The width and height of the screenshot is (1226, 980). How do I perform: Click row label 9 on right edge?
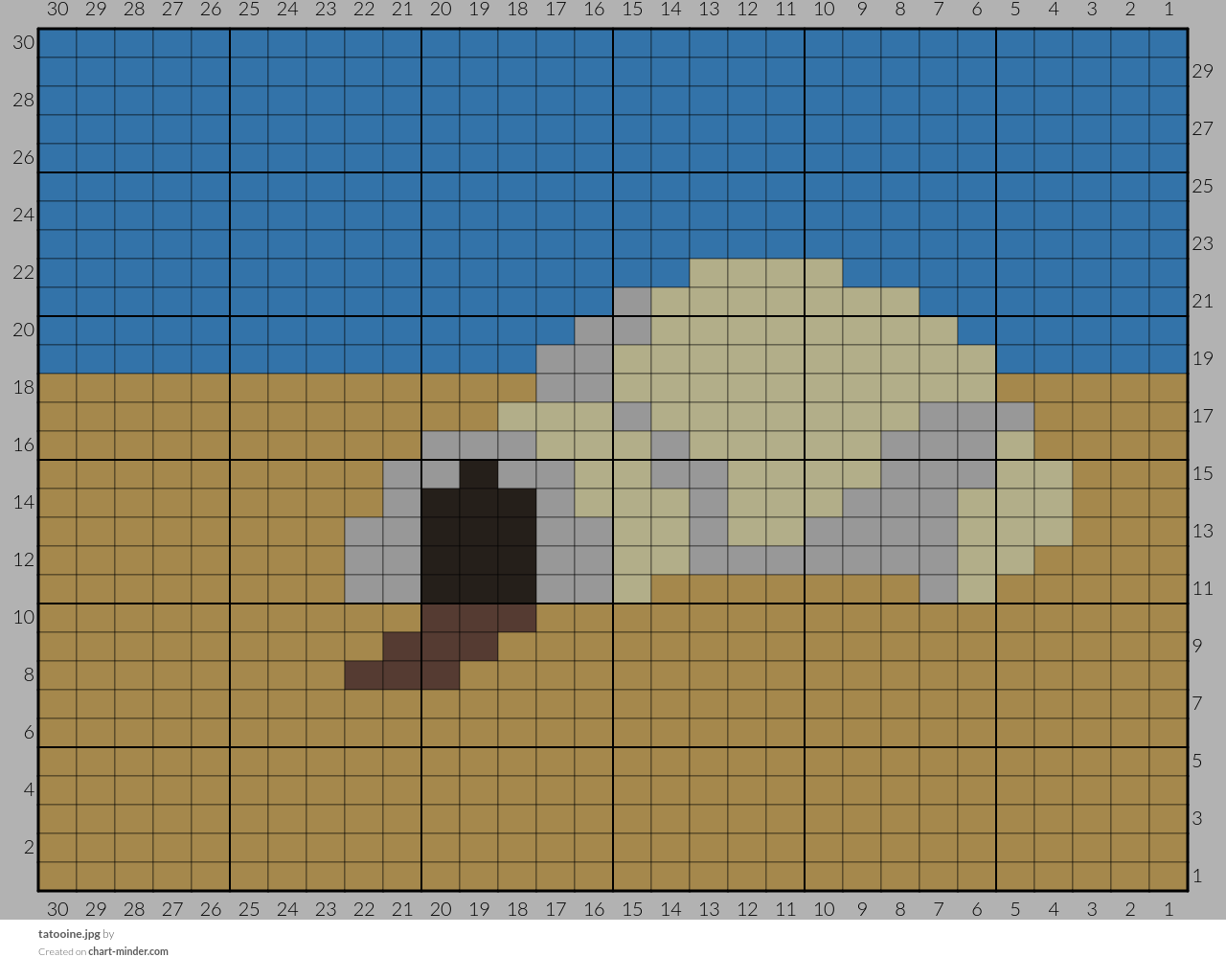point(1197,646)
